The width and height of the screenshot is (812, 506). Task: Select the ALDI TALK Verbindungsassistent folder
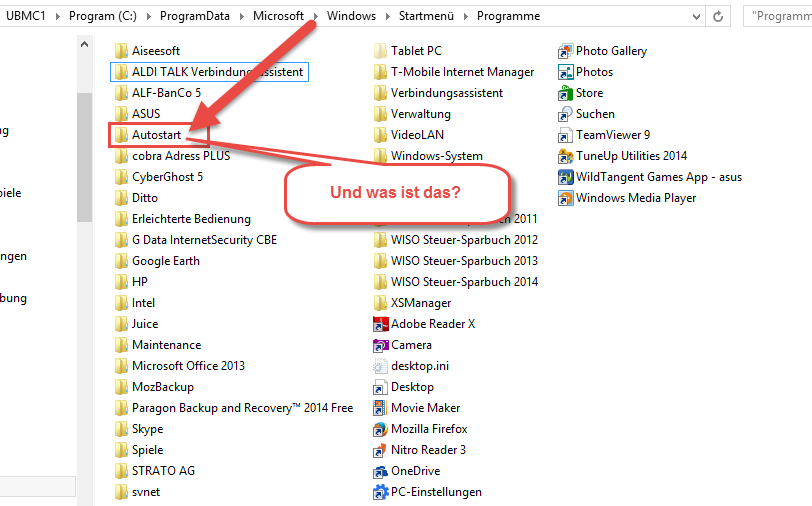tap(209, 72)
